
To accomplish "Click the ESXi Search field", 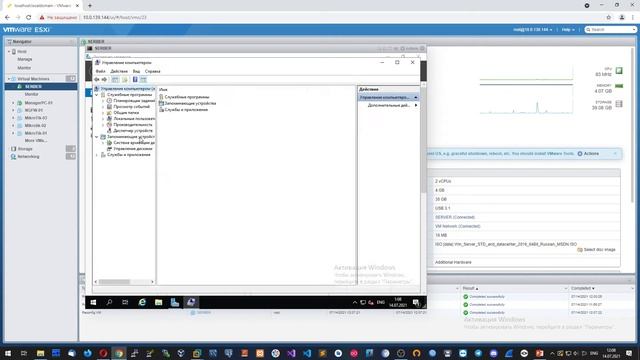I will (611, 30).
